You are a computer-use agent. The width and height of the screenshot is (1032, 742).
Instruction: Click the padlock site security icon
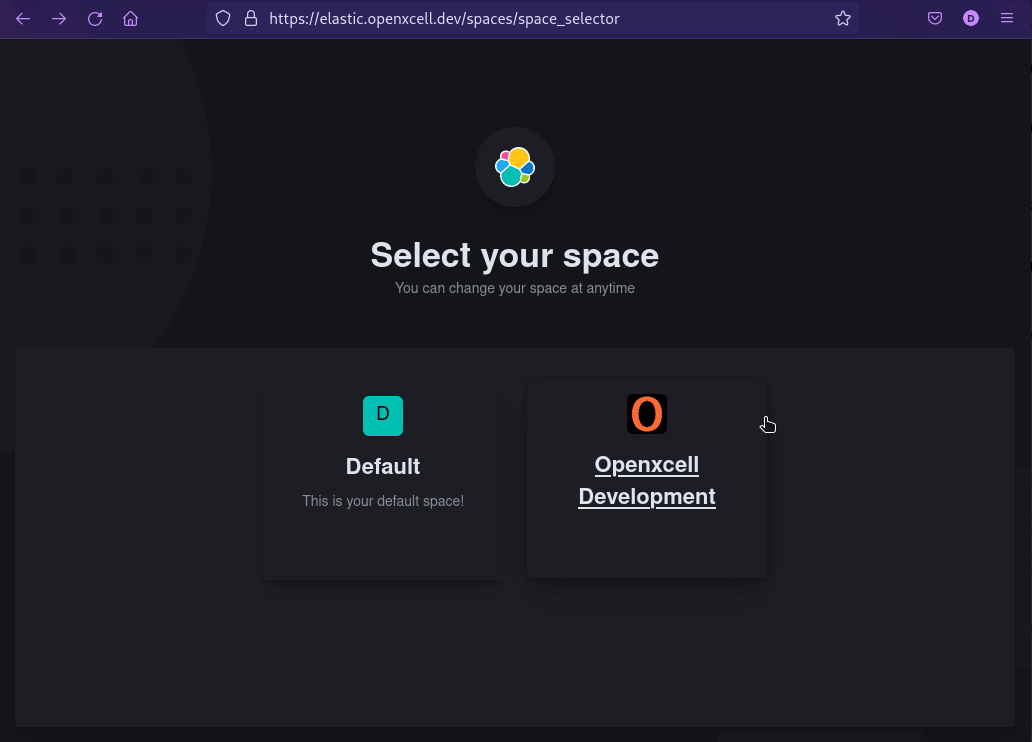250,18
